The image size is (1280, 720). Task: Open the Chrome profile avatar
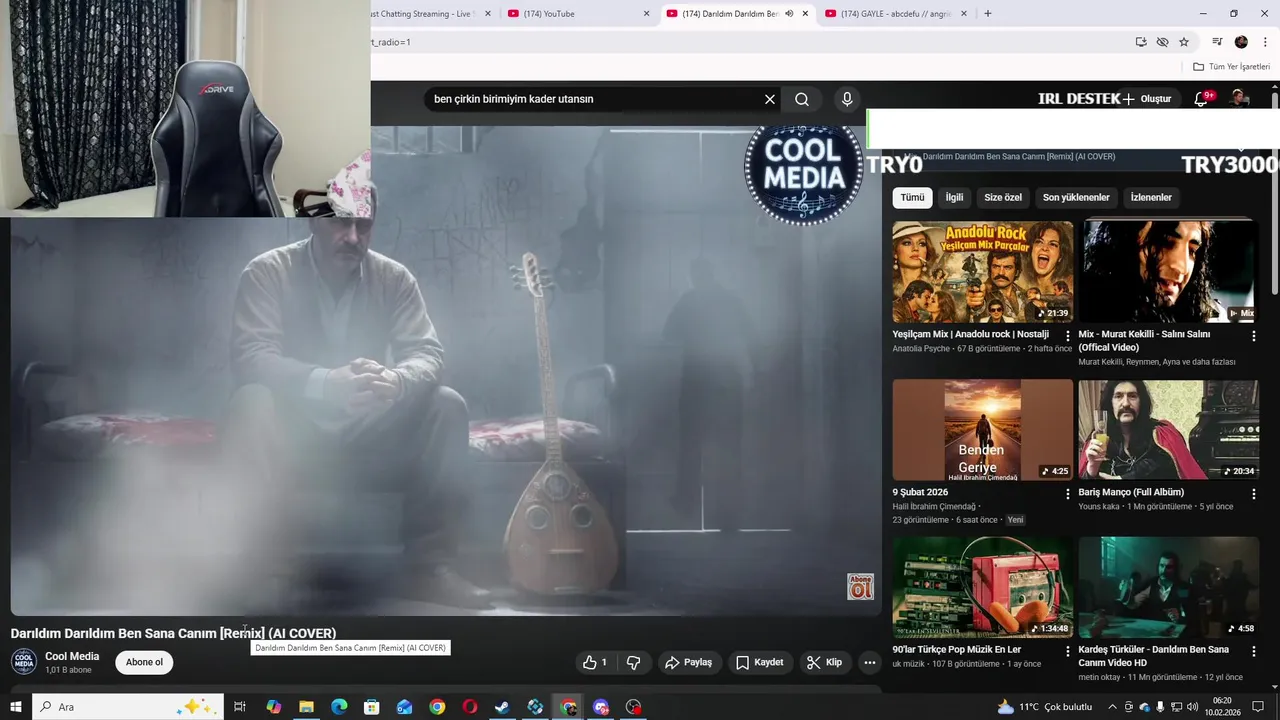point(1241,42)
